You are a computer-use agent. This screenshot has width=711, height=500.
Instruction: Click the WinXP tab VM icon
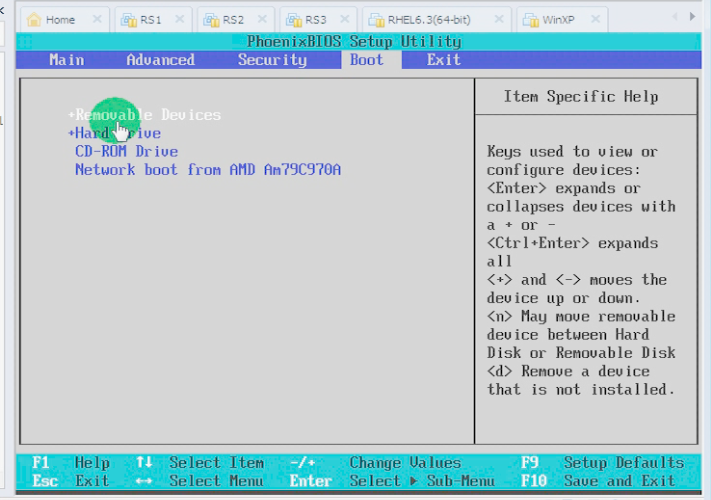[x=531, y=20]
